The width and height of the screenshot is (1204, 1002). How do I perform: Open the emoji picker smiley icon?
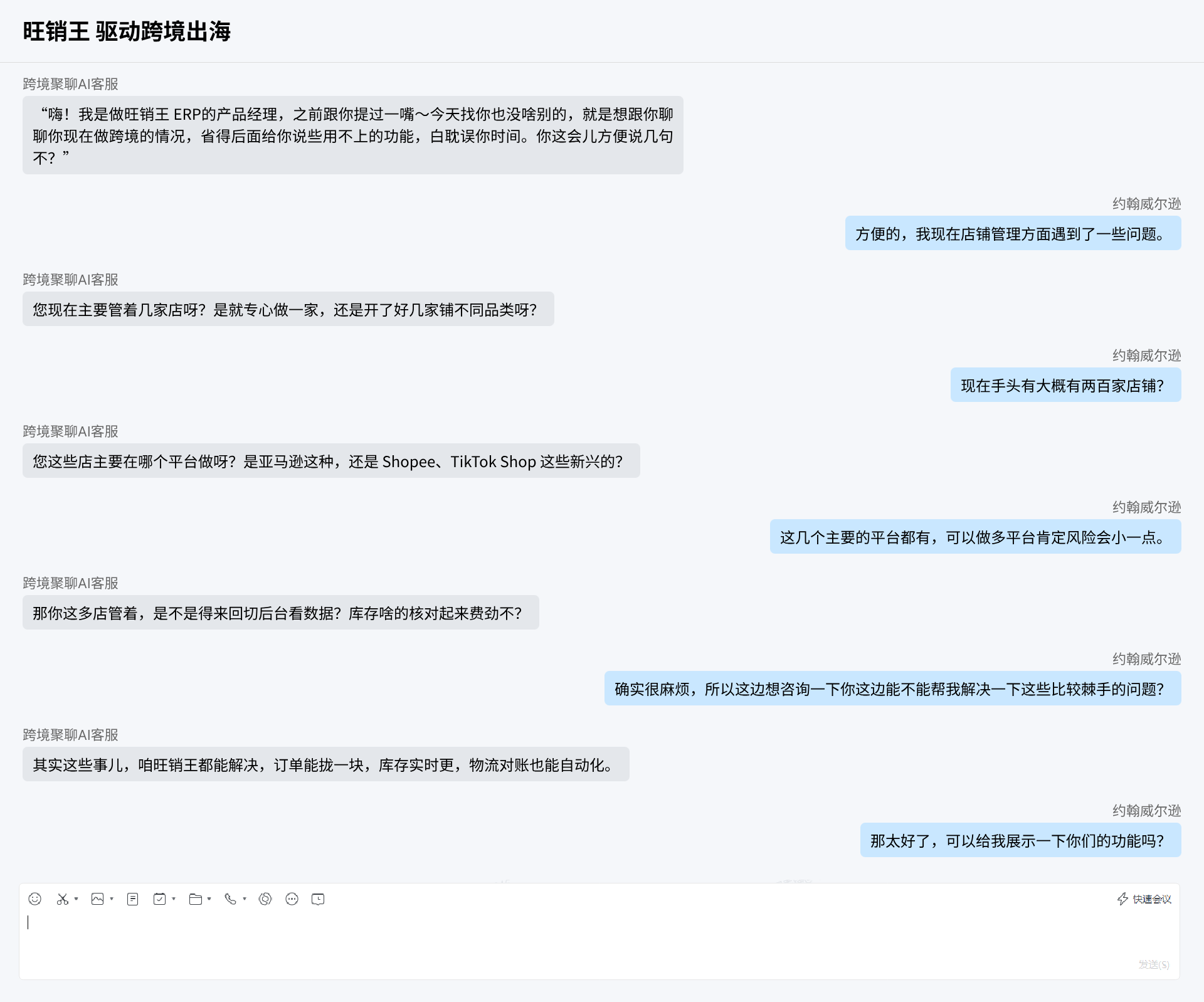point(35,899)
